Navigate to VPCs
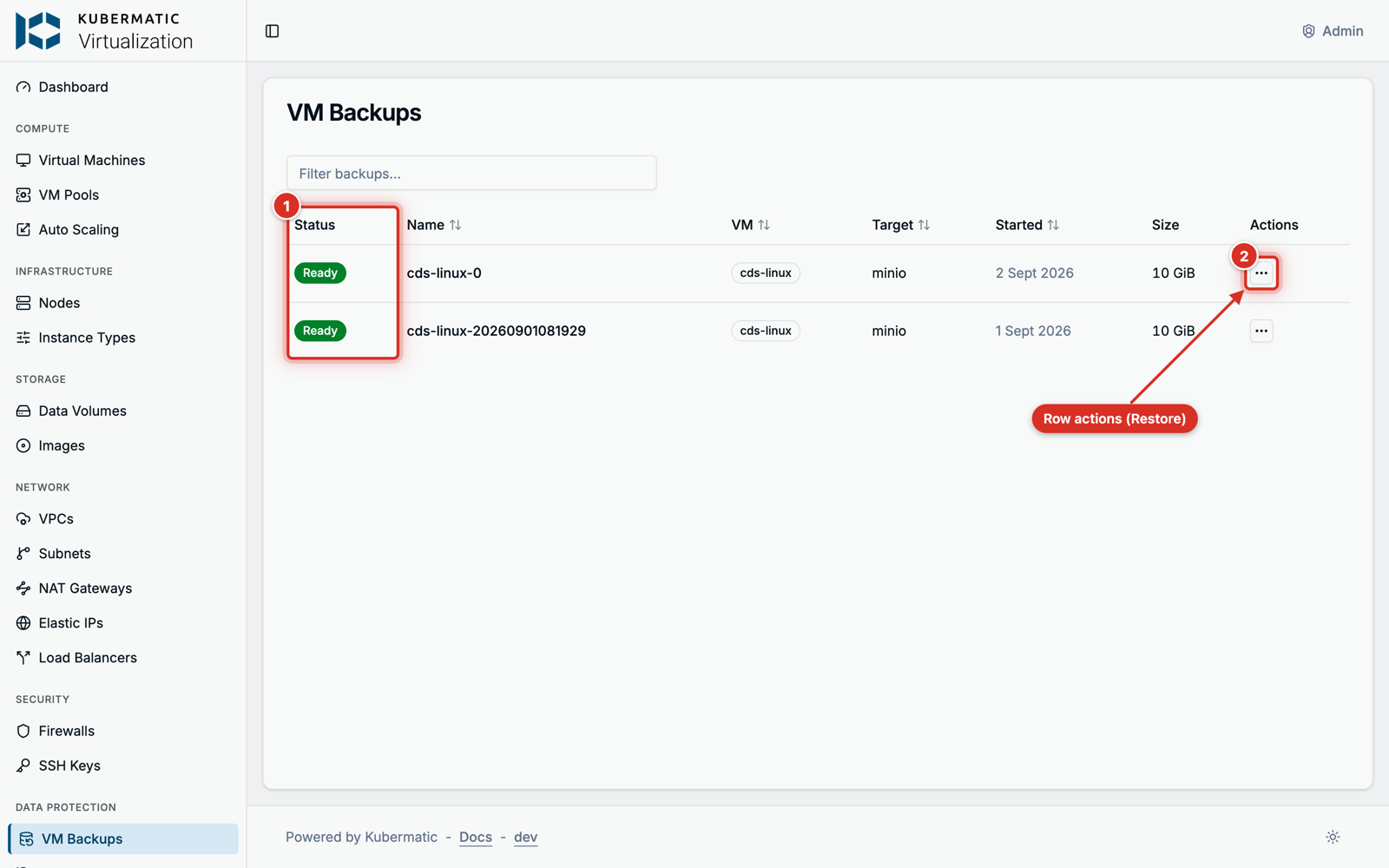This screenshot has width=1389, height=868. 122,518
